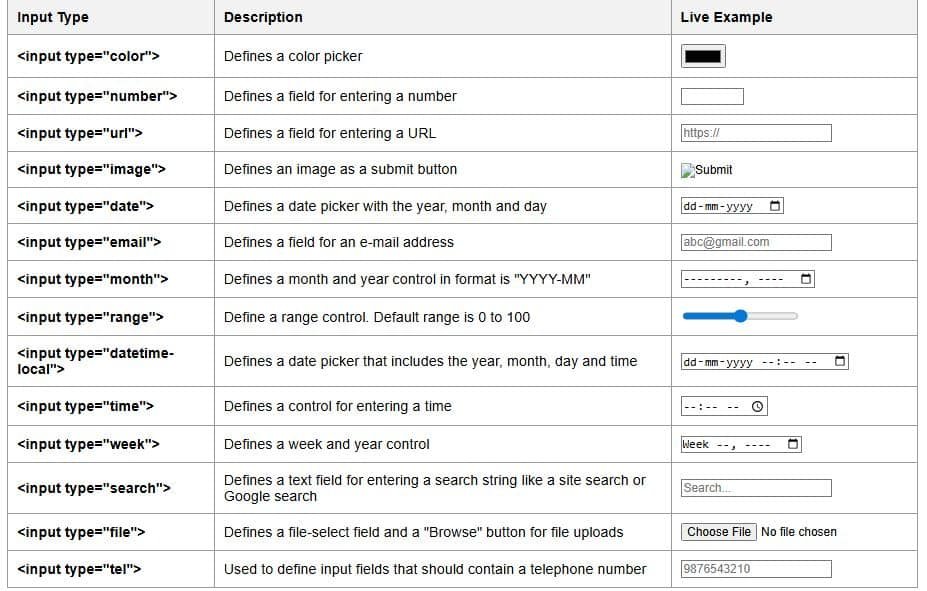This screenshot has width=927, height=591.
Task: Click the date field's day segment
Action: pyautogui.click(x=687, y=205)
